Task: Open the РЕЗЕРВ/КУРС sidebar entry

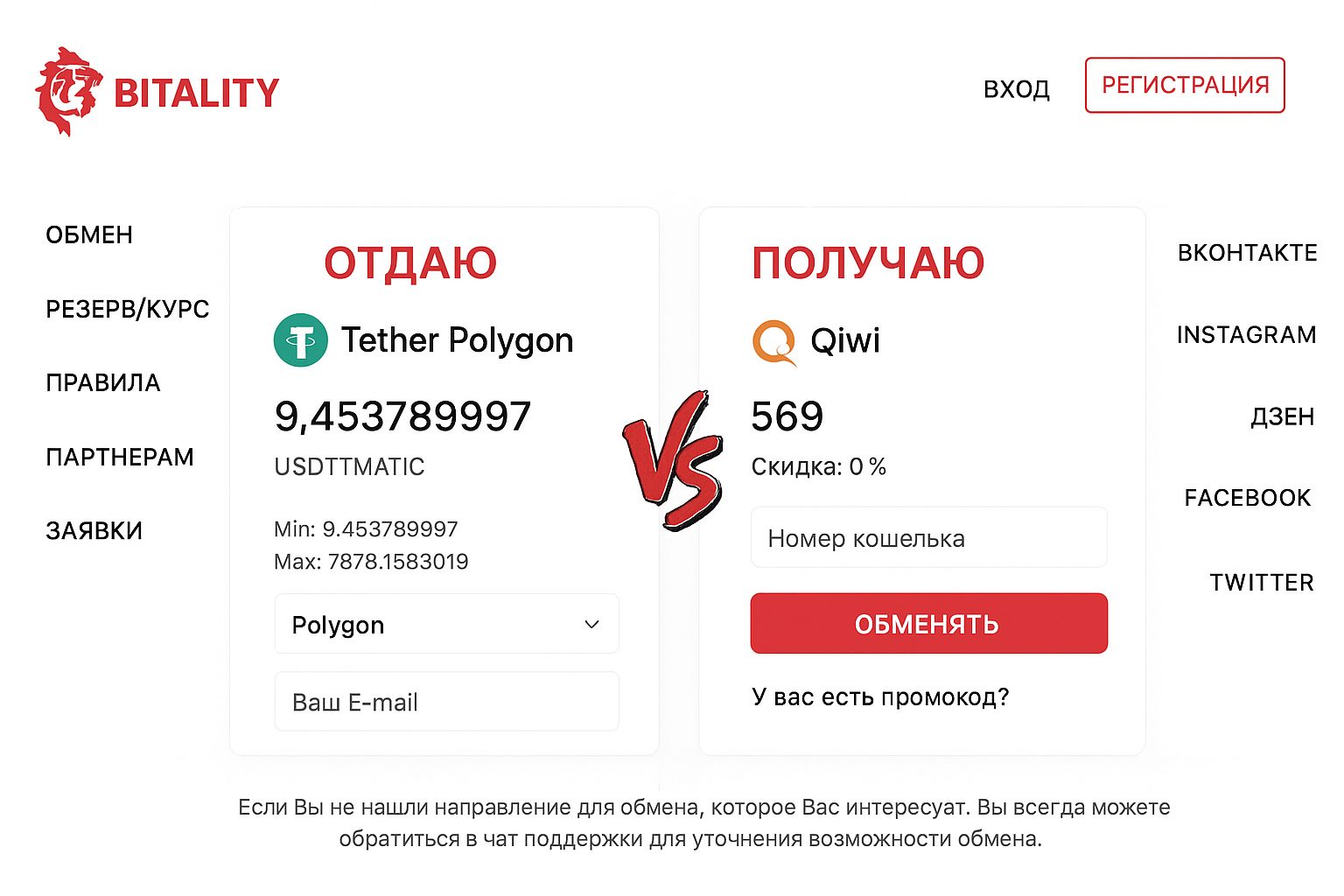Action: click(x=127, y=308)
